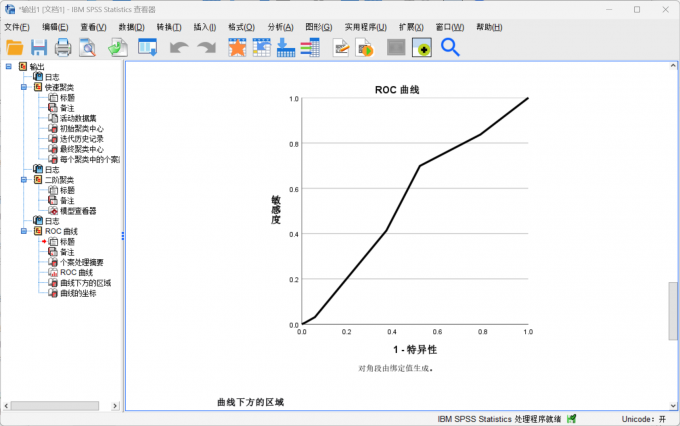The image size is (680, 426).
Task: Open the 实用程序(U) menu
Action: point(366,27)
